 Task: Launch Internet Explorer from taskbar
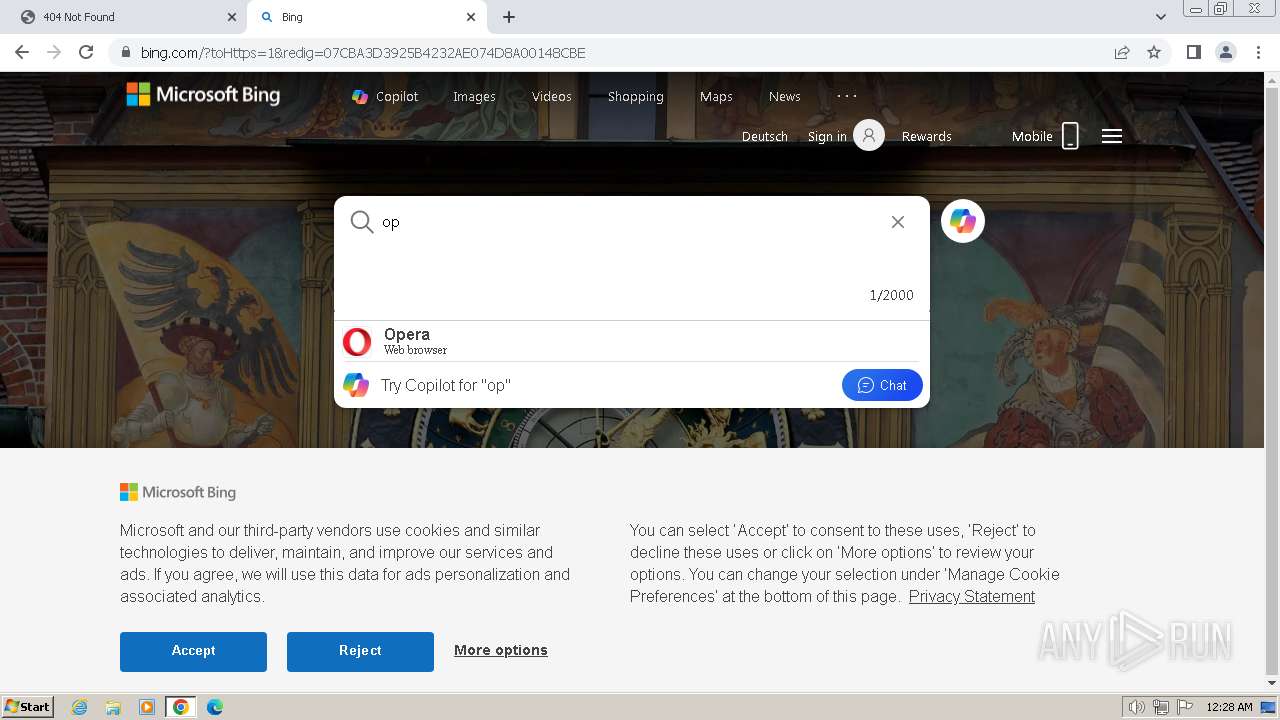pos(79,707)
